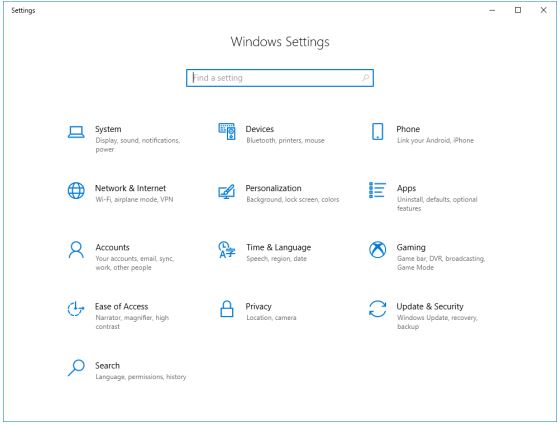Click 'Windows Update, recovery, backup' text

(438, 322)
